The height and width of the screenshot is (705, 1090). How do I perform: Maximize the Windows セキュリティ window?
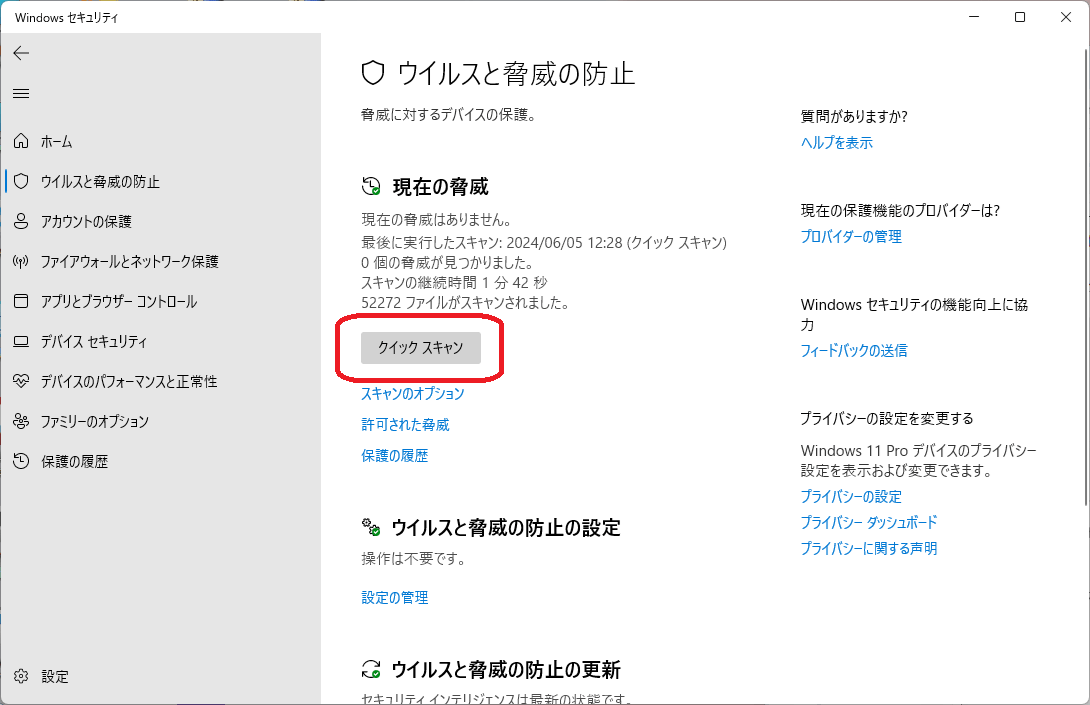click(x=1020, y=17)
